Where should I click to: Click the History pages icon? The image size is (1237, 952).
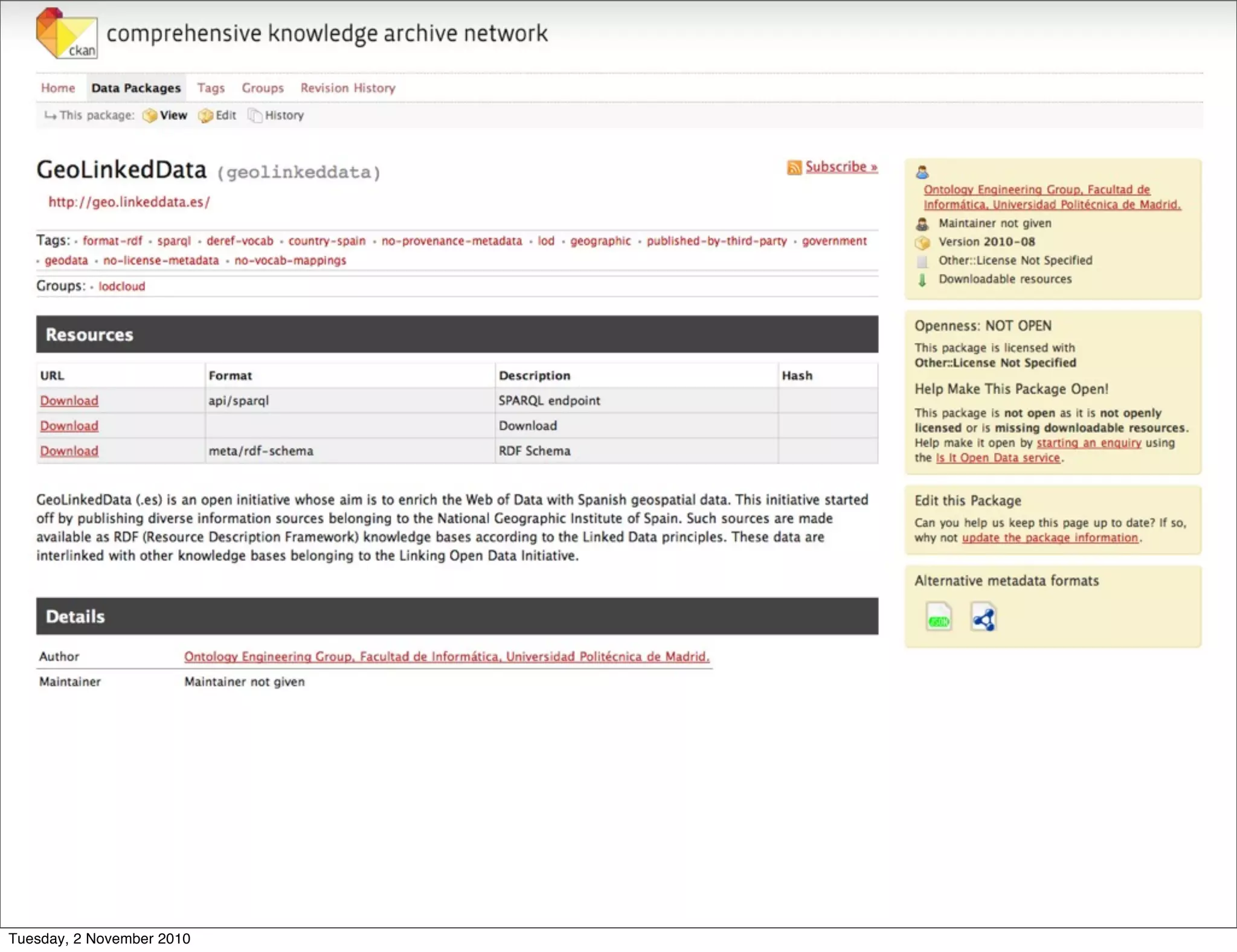click(255, 115)
